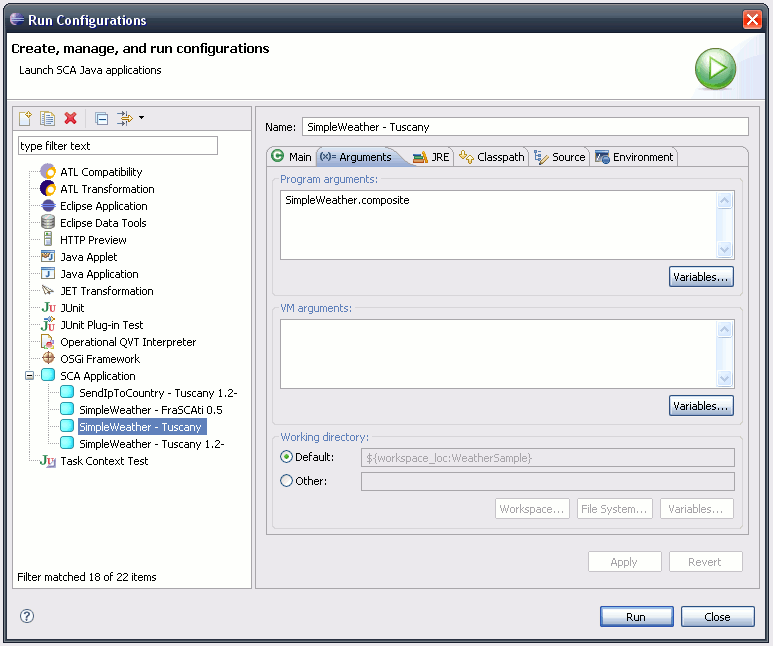Click Program arguments scrollbar up arrow
The image size is (773, 646).
tap(724, 200)
